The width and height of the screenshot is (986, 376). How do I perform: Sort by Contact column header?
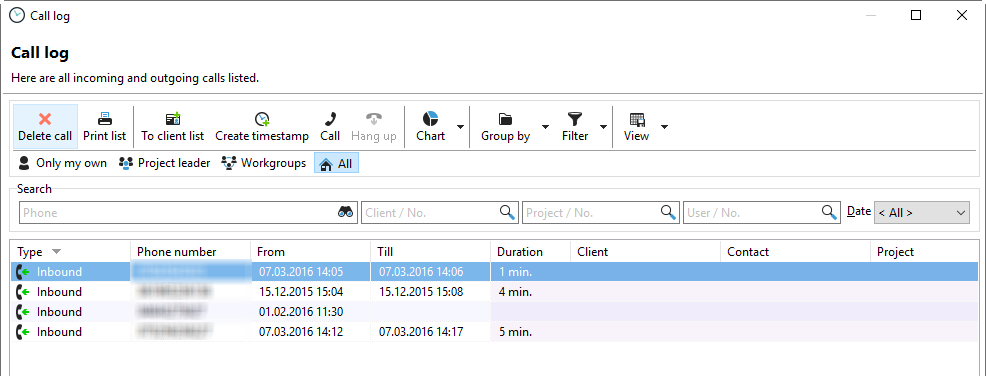click(x=795, y=252)
